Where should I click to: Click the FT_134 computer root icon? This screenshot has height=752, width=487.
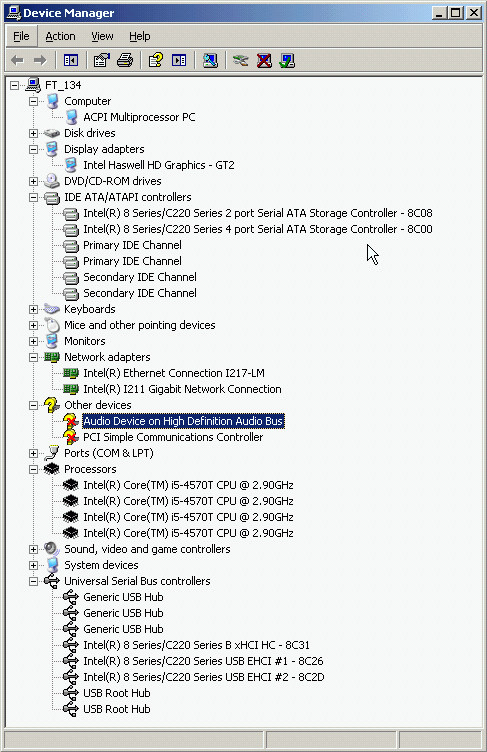tap(33, 85)
